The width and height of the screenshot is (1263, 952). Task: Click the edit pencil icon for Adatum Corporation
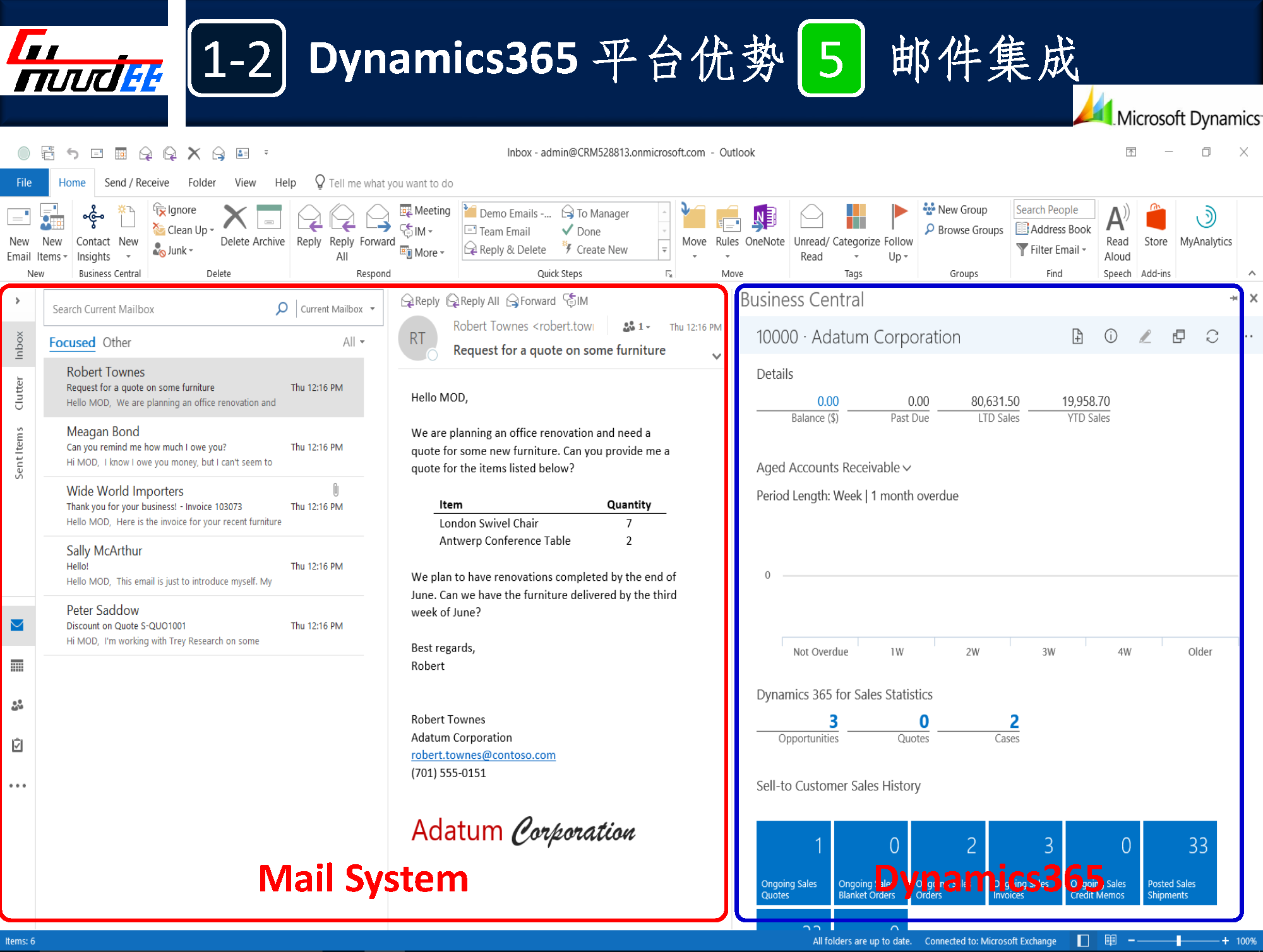[x=1145, y=336]
